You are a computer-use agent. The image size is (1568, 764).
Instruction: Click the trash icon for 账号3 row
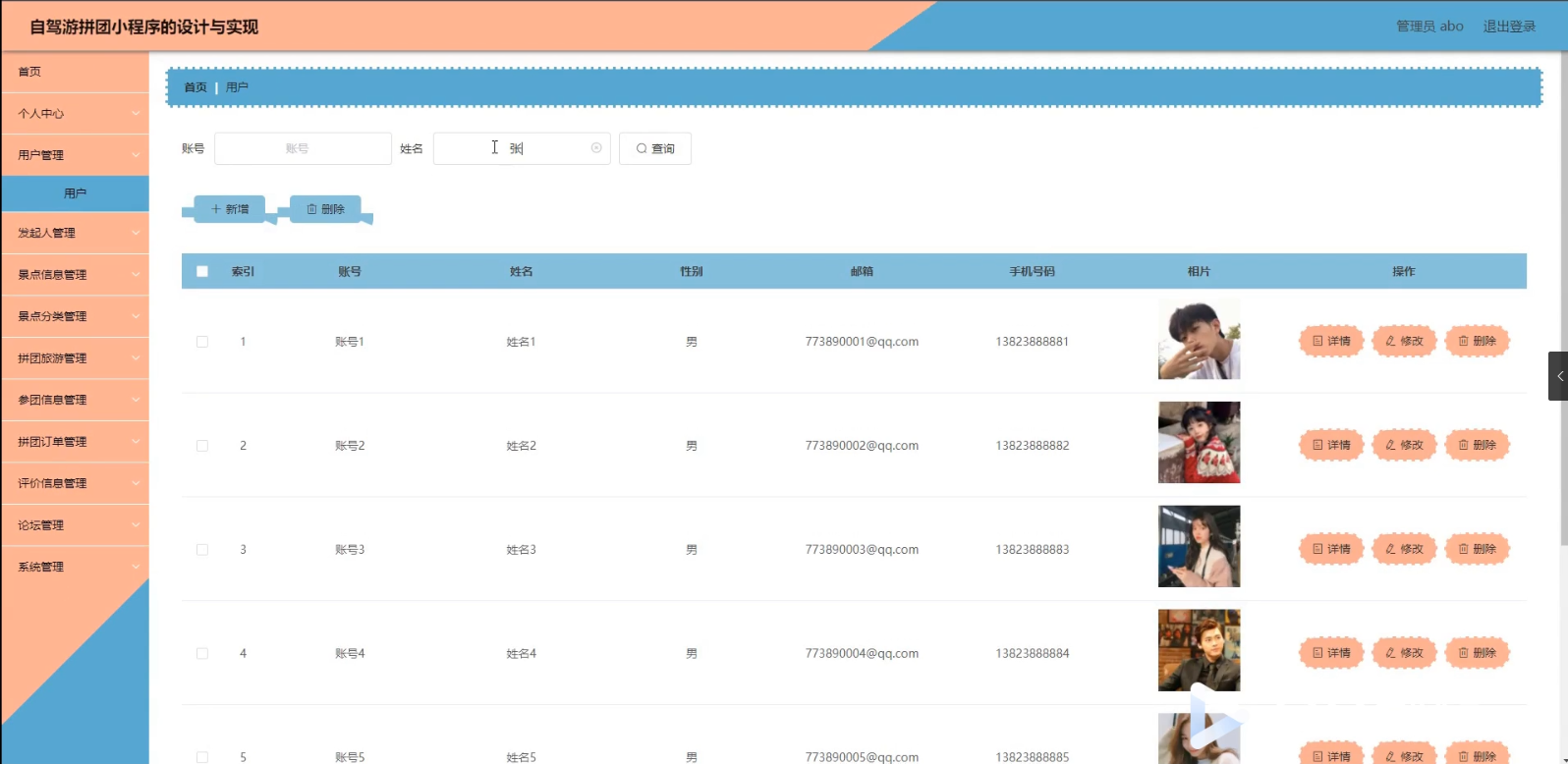point(1463,550)
